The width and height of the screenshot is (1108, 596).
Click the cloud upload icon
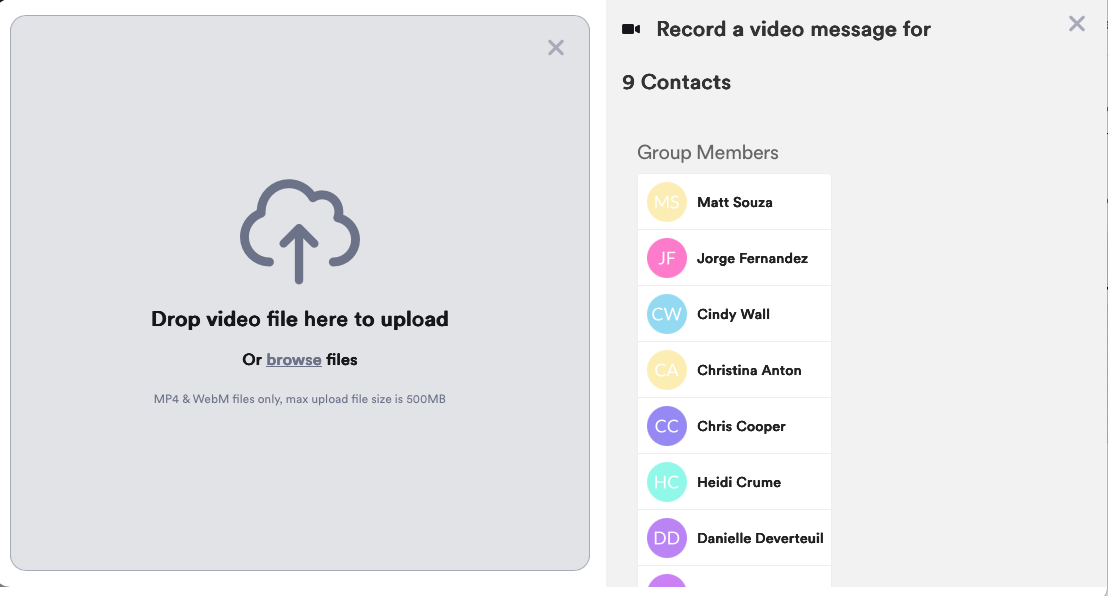(300, 231)
